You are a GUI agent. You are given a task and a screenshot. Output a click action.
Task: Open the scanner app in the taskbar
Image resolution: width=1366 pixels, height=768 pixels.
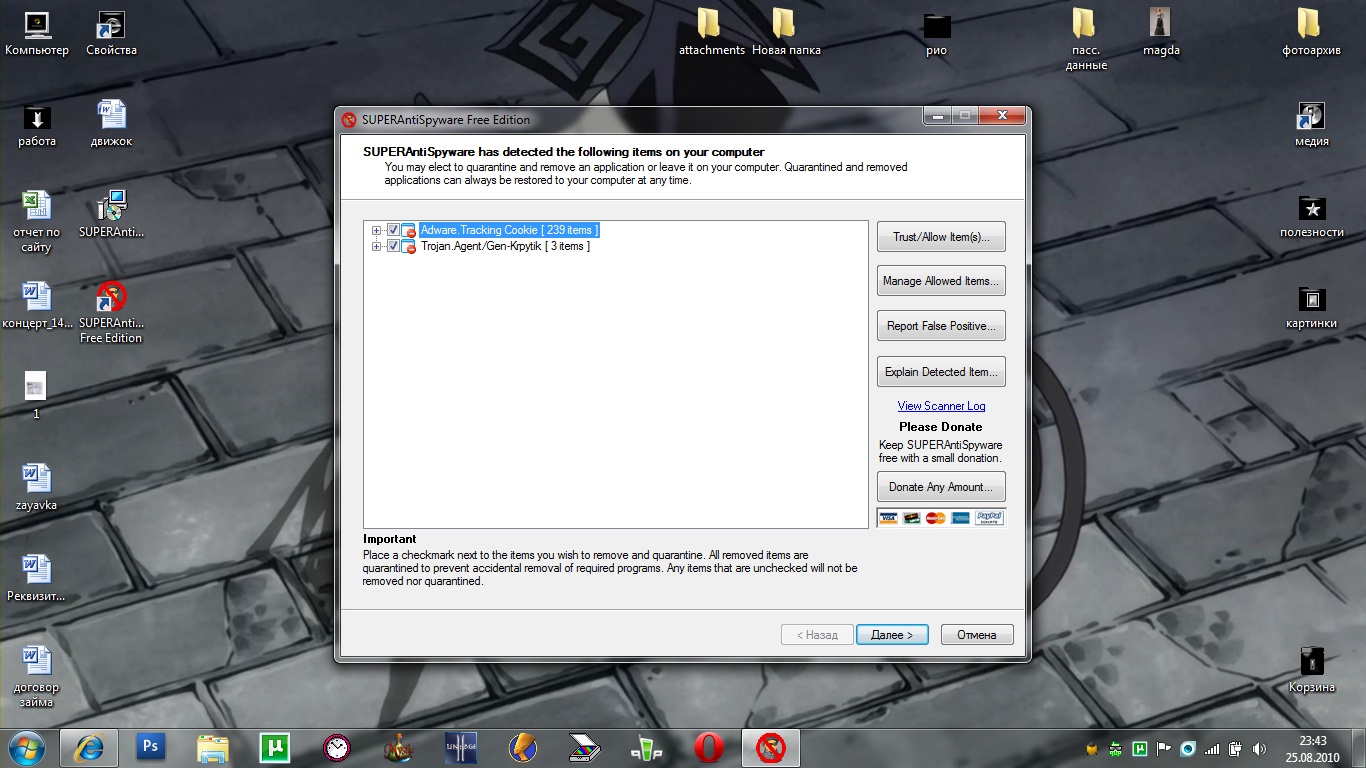(585, 747)
